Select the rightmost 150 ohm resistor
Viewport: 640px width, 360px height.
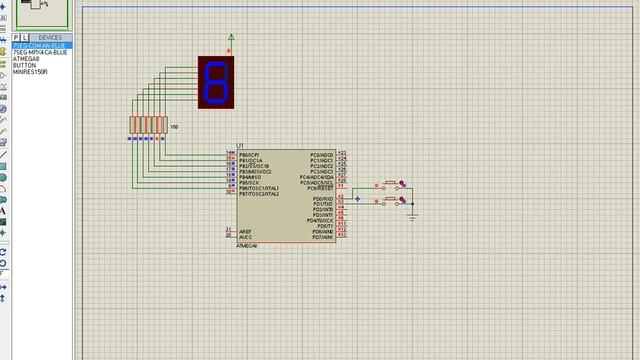click(x=165, y=125)
